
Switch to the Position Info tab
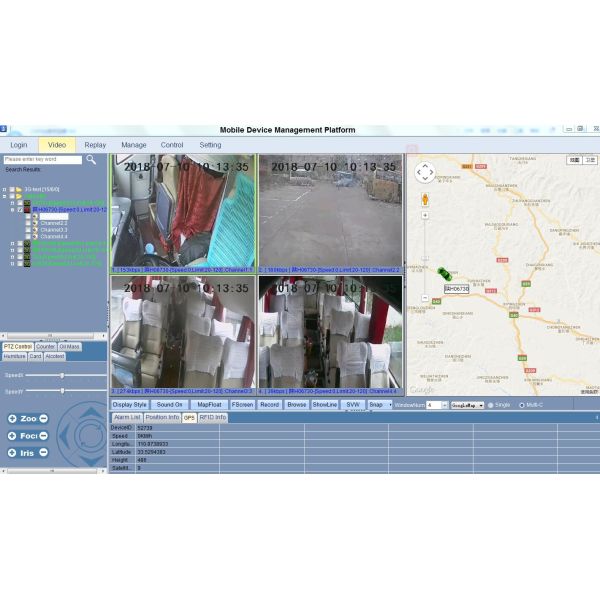pos(162,417)
